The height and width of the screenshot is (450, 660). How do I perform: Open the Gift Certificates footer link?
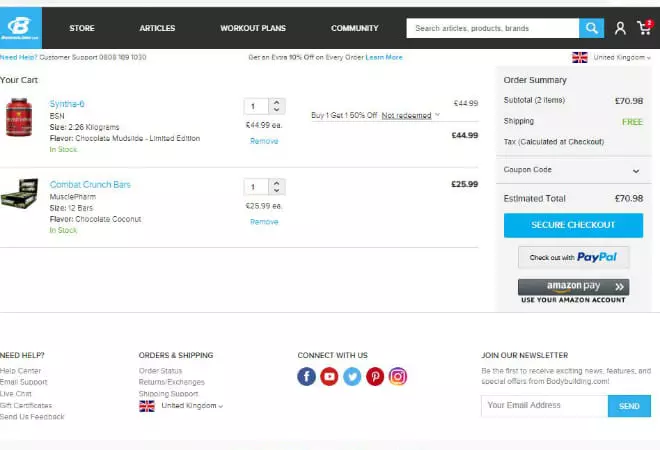(x=26, y=405)
